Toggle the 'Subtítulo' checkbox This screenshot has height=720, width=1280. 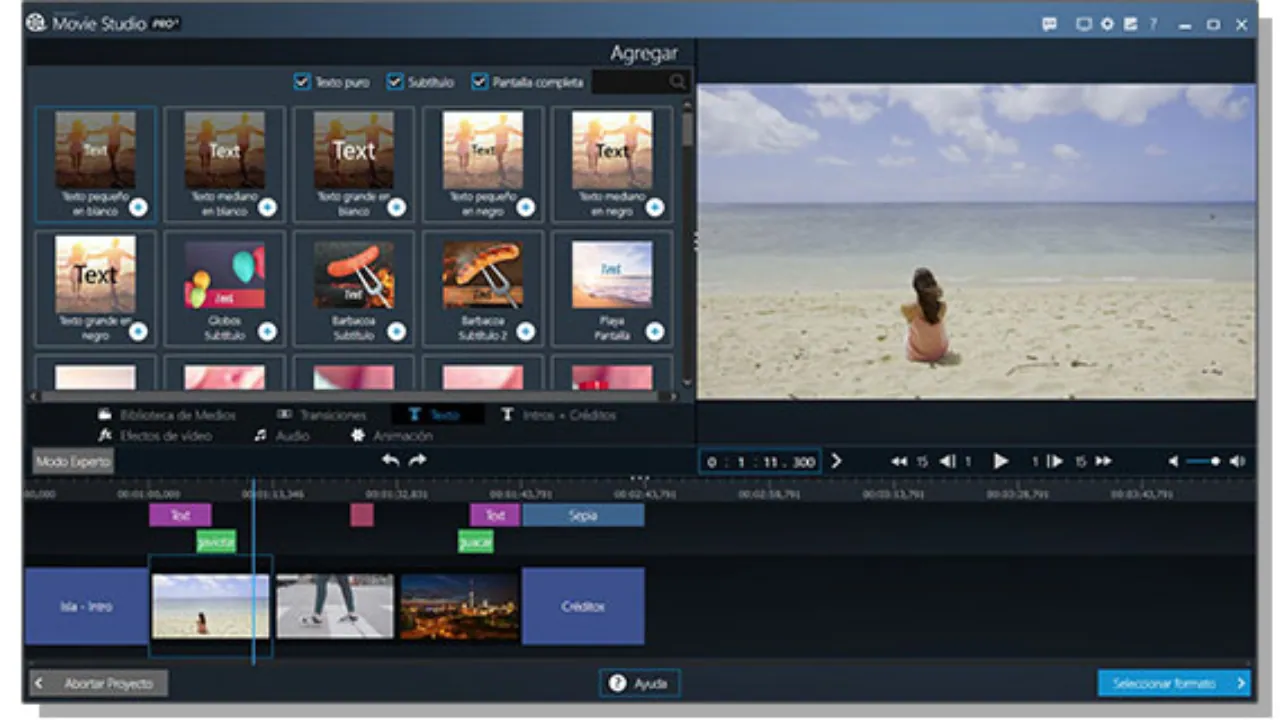pyautogui.click(x=394, y=82)
